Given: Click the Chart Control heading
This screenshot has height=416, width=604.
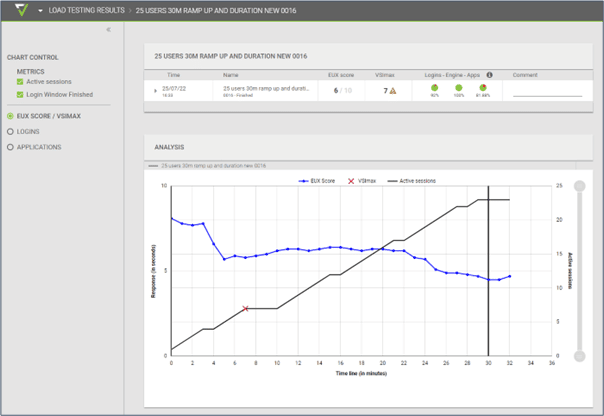Looking at the screenshot, I should (x=33, y=57).
